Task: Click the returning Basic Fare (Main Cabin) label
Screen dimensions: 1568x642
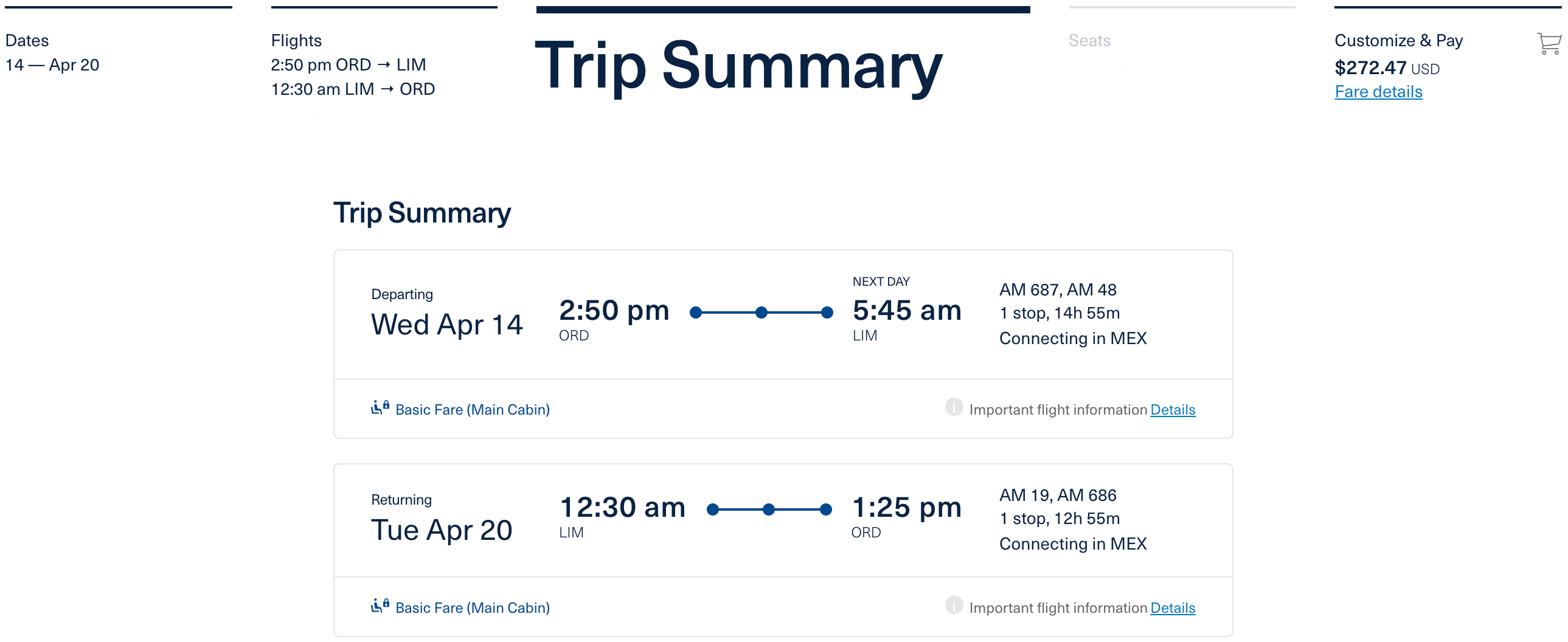Action: pos(473,608)
